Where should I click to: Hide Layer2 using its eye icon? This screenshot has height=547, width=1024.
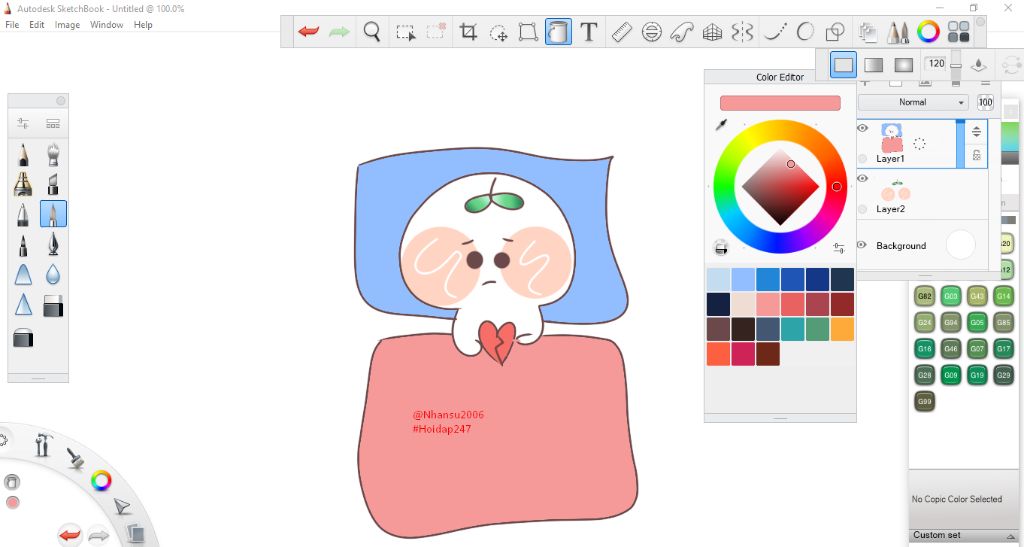pyautogui.click(x=862, y=178)
